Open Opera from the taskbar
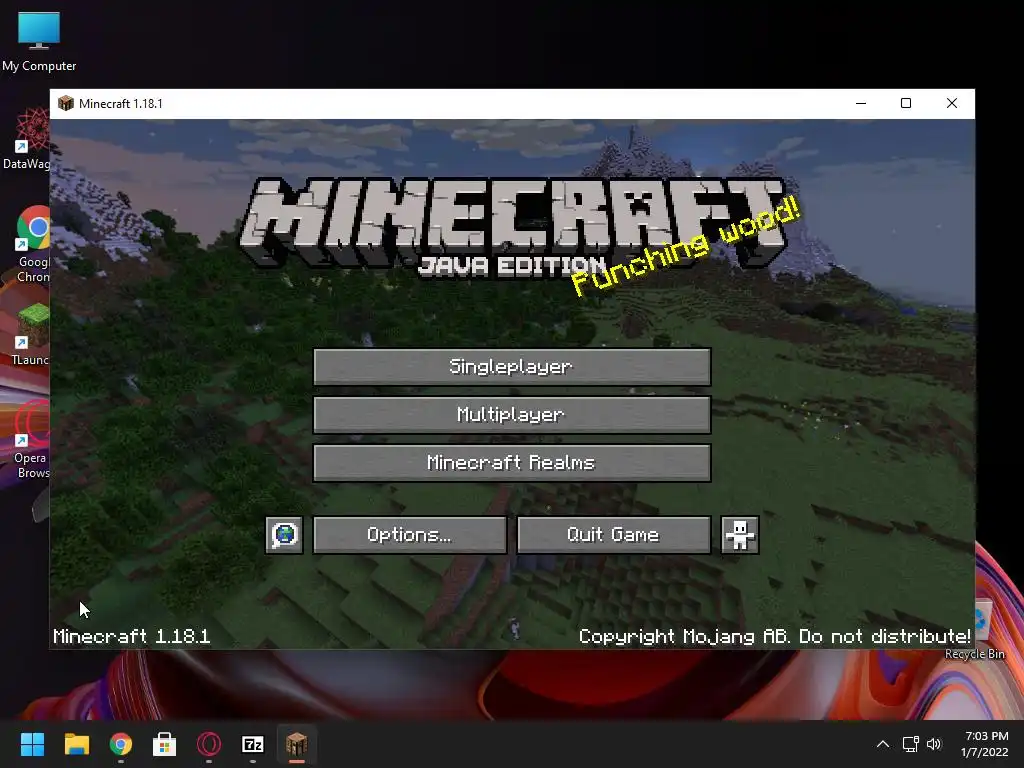This screenshot has height=768, width=1024. coord(209,744)
